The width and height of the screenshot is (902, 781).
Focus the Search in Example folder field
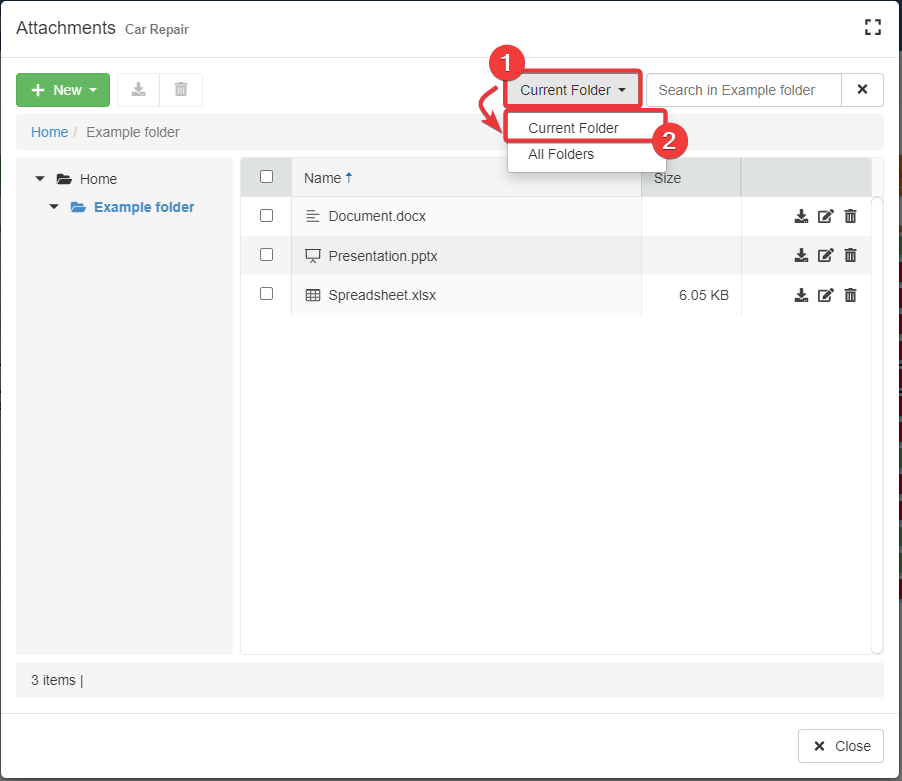click(x=743, y=90)
